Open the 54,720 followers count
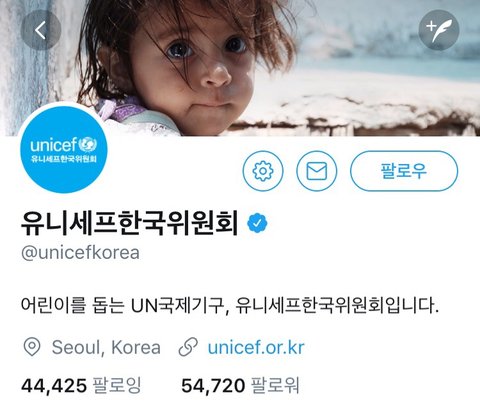 tap(213, 386)
